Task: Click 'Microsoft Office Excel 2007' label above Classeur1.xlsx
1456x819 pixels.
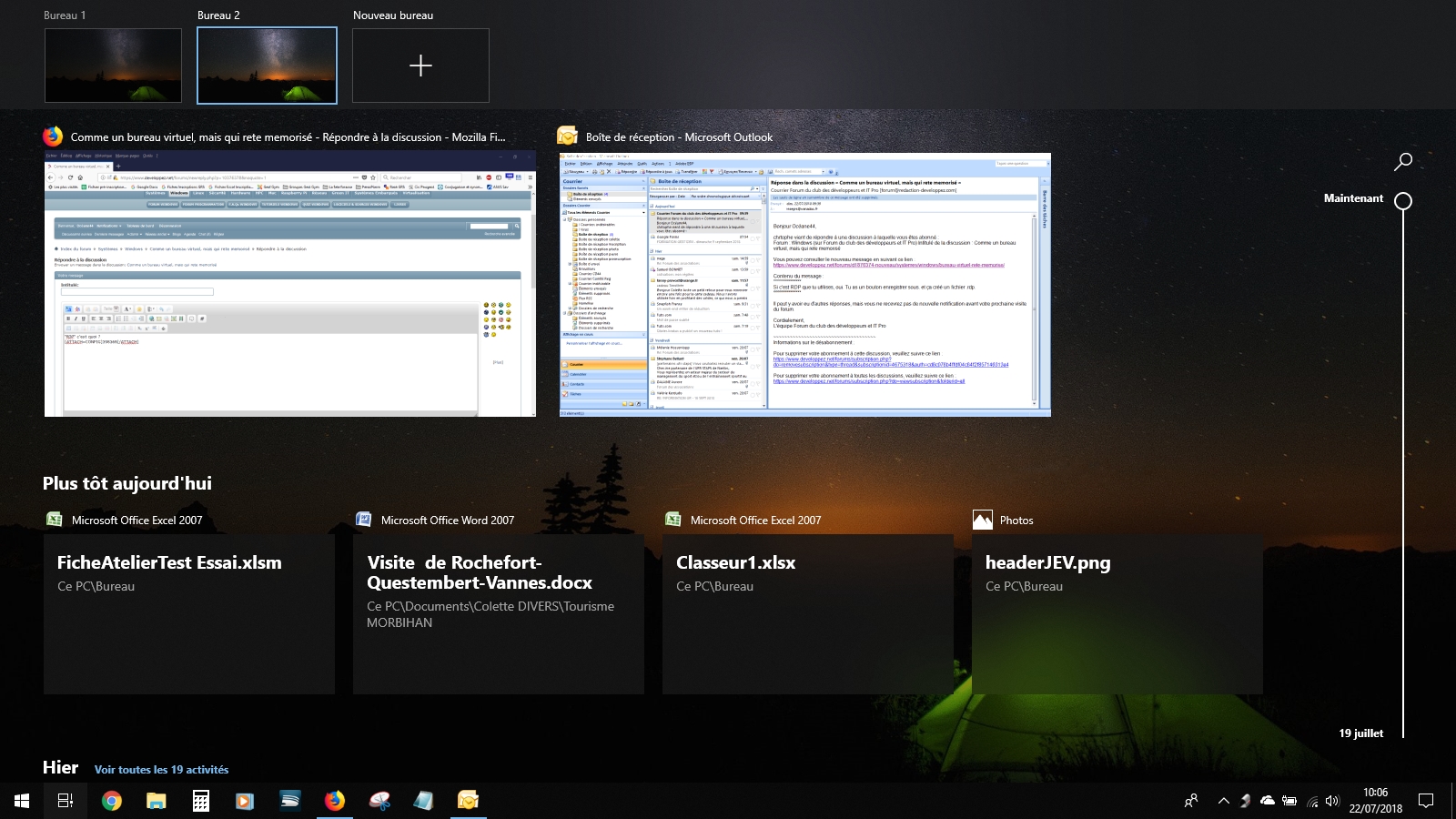Action: point(755,521)
